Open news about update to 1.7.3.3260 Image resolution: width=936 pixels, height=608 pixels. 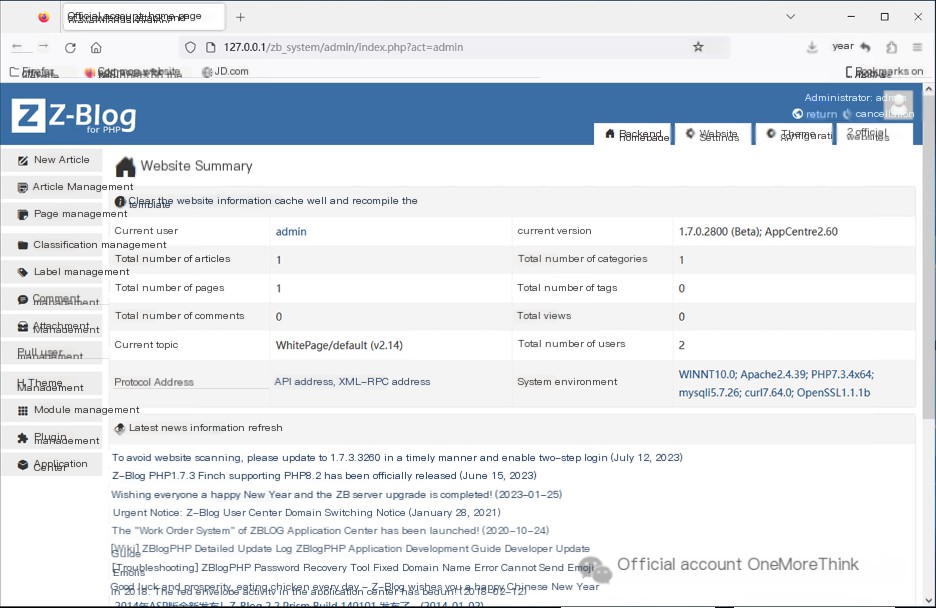pyautogui.click(x=397, y=458)
